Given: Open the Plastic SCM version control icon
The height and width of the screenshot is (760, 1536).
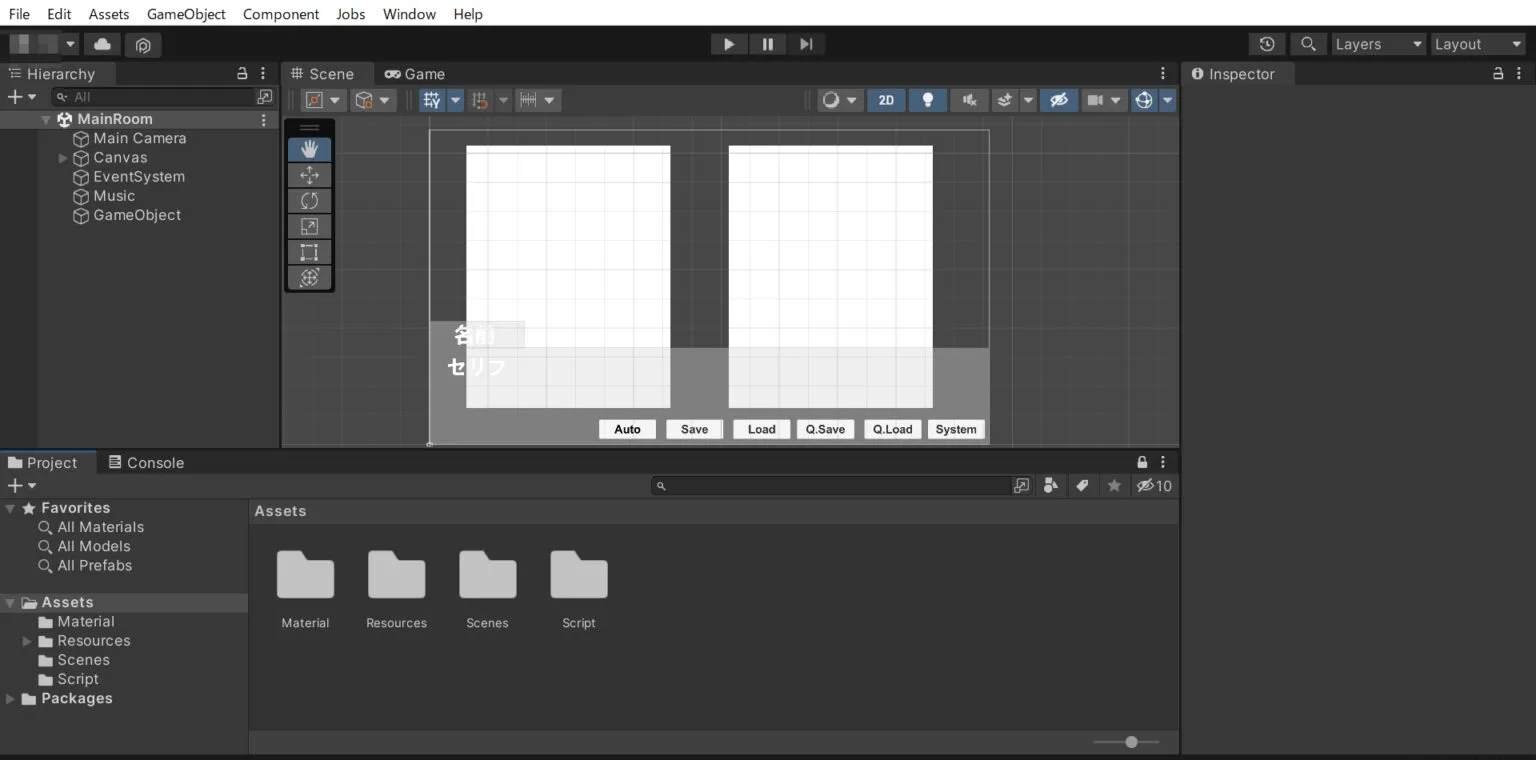Looking at the screenshot, I should tap(143, 45).
